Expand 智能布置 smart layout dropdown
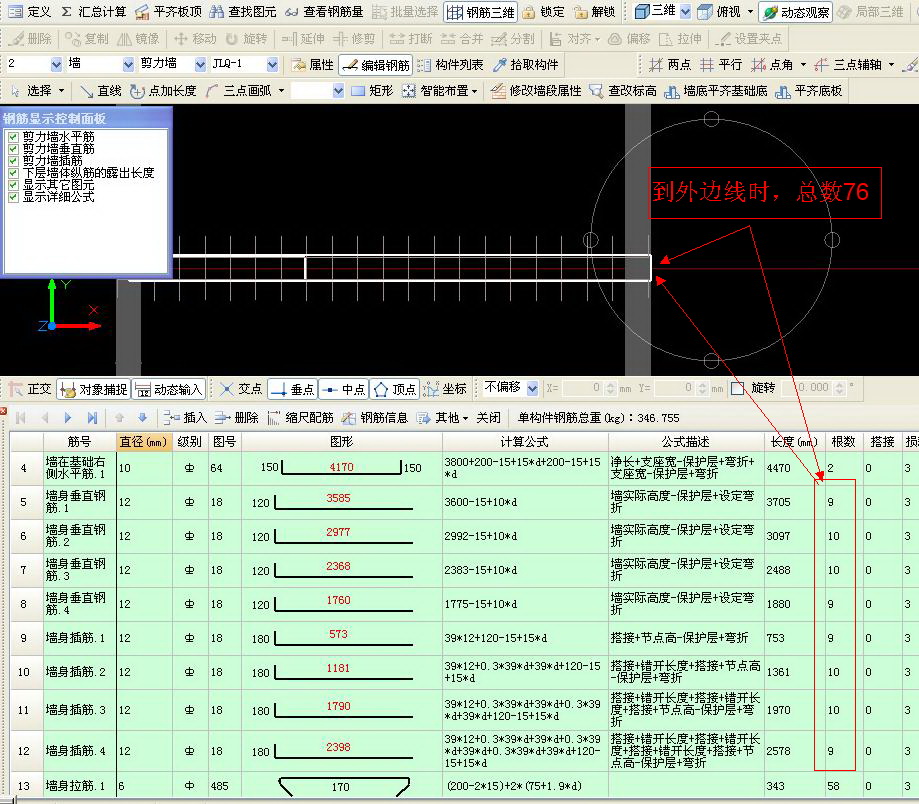The image size is (919, 804). tap(474, 91)
